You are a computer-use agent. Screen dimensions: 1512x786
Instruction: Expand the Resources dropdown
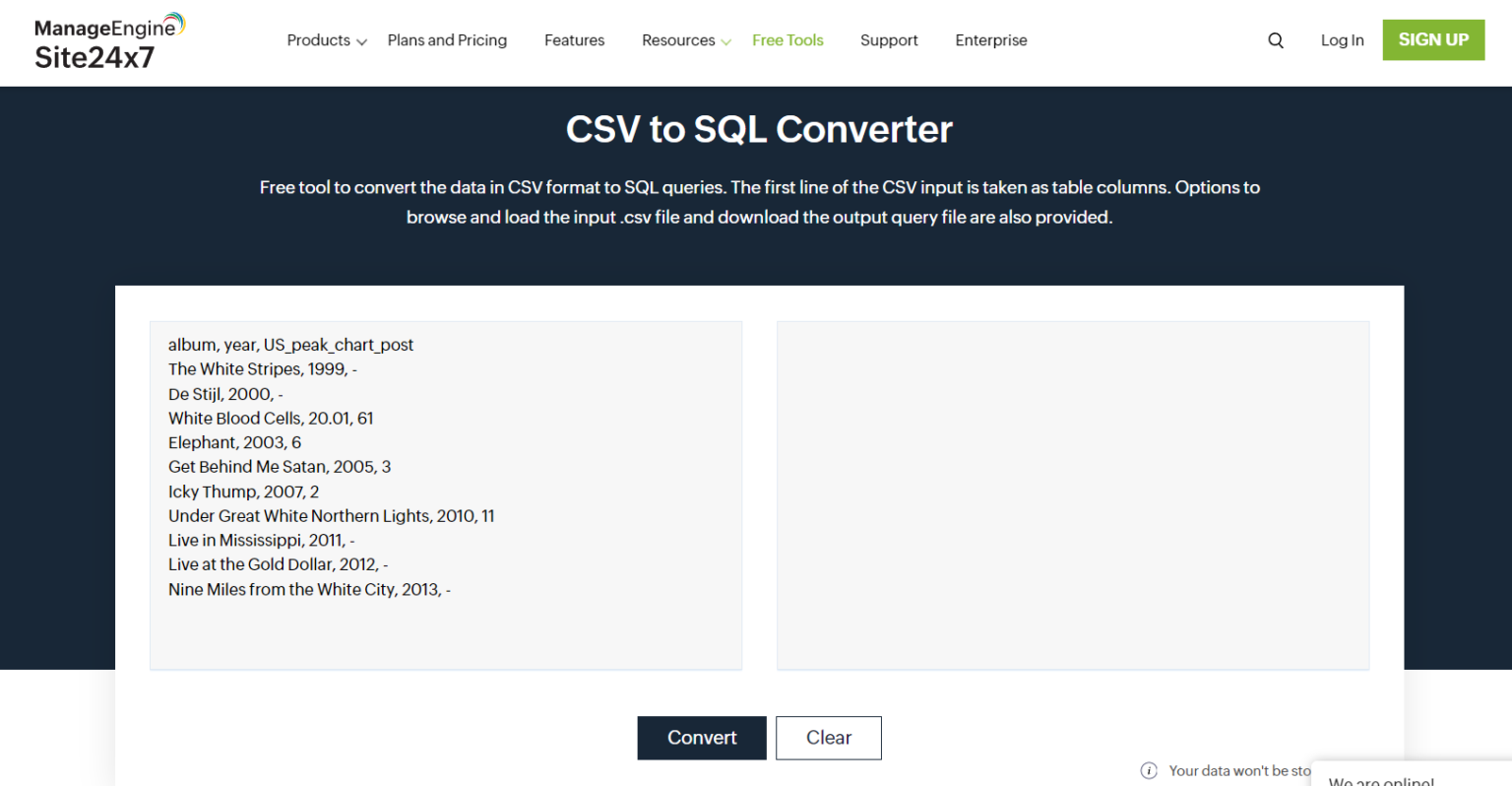point(679,40)
